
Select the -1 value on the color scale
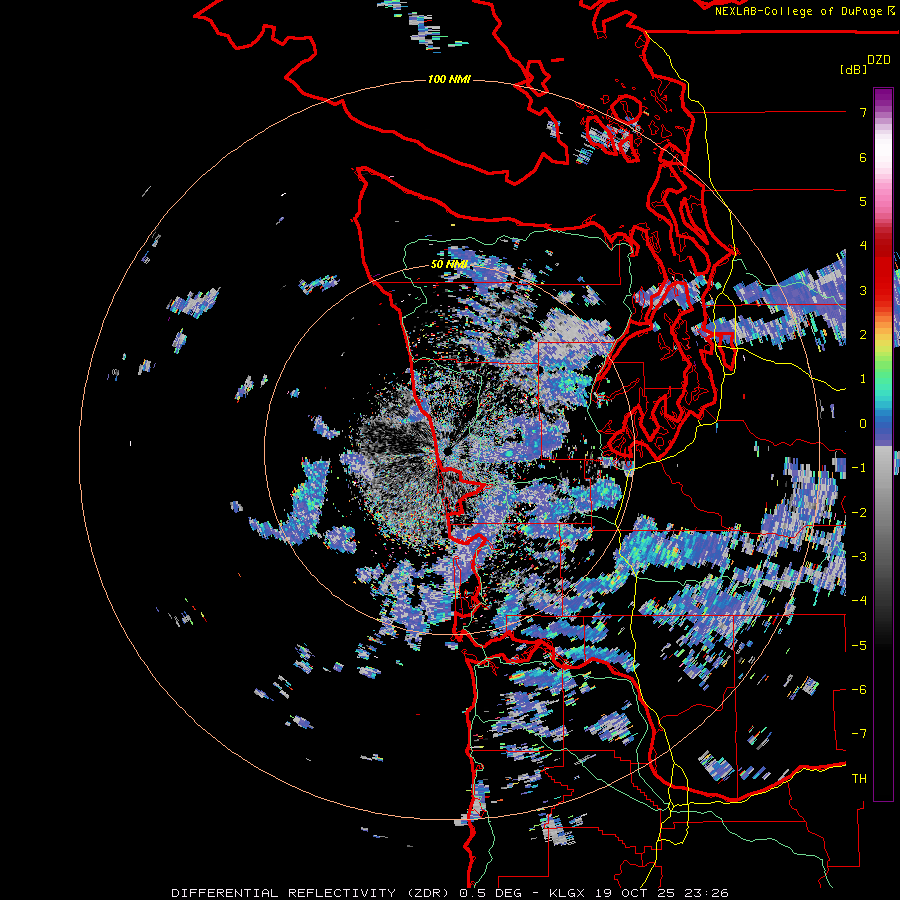pyautogui.click(x=859, y=468)
